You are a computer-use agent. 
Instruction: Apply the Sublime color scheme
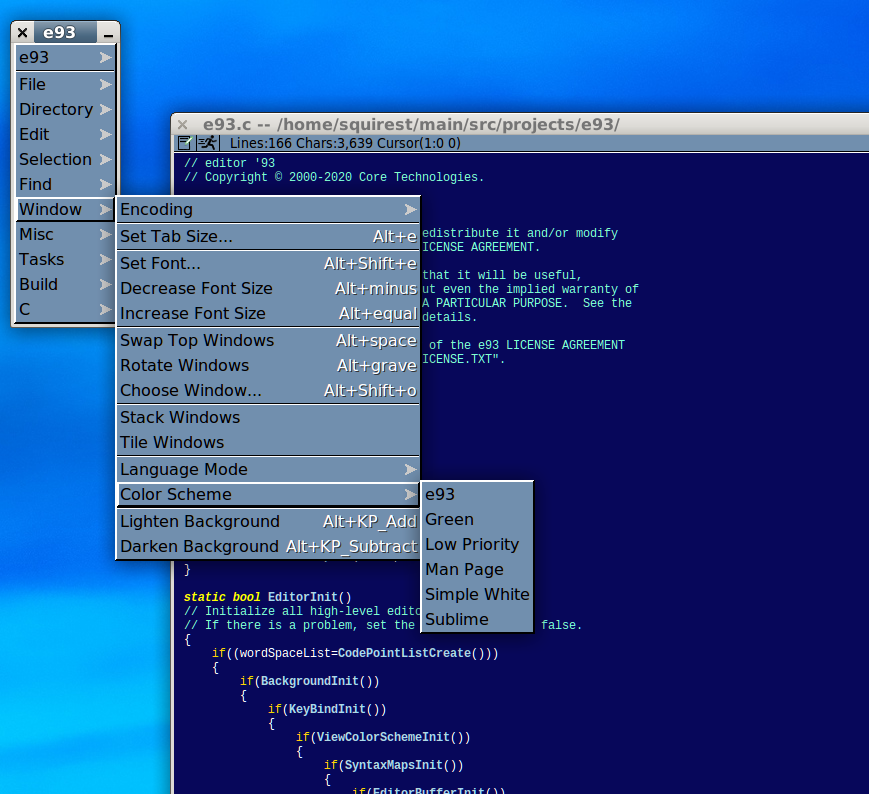[477, 619]
